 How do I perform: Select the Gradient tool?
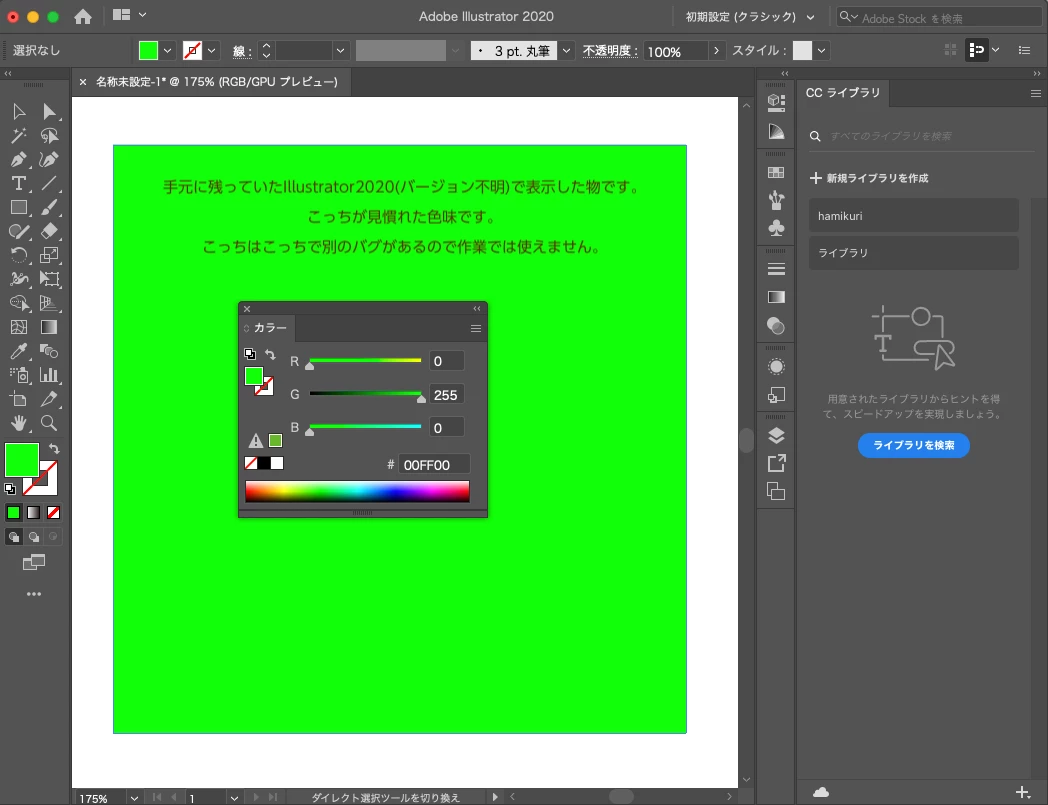pos(49,327)
